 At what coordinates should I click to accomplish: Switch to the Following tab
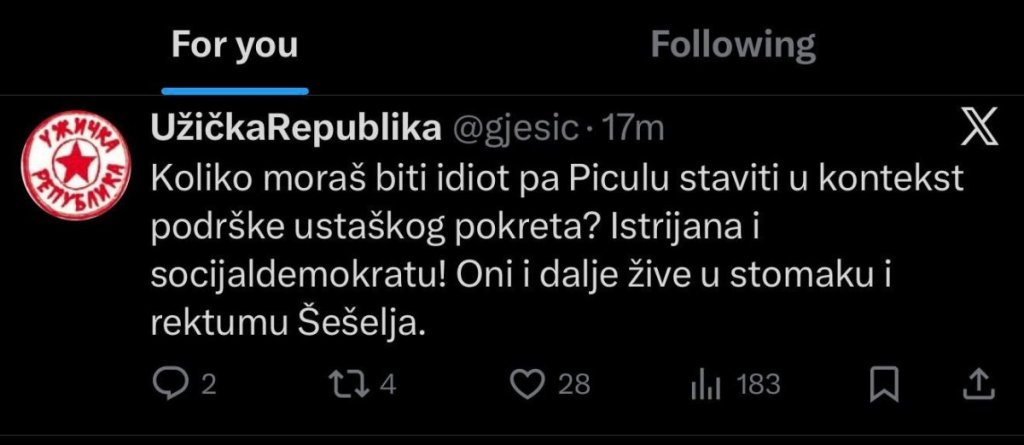[x=733, y=45]
